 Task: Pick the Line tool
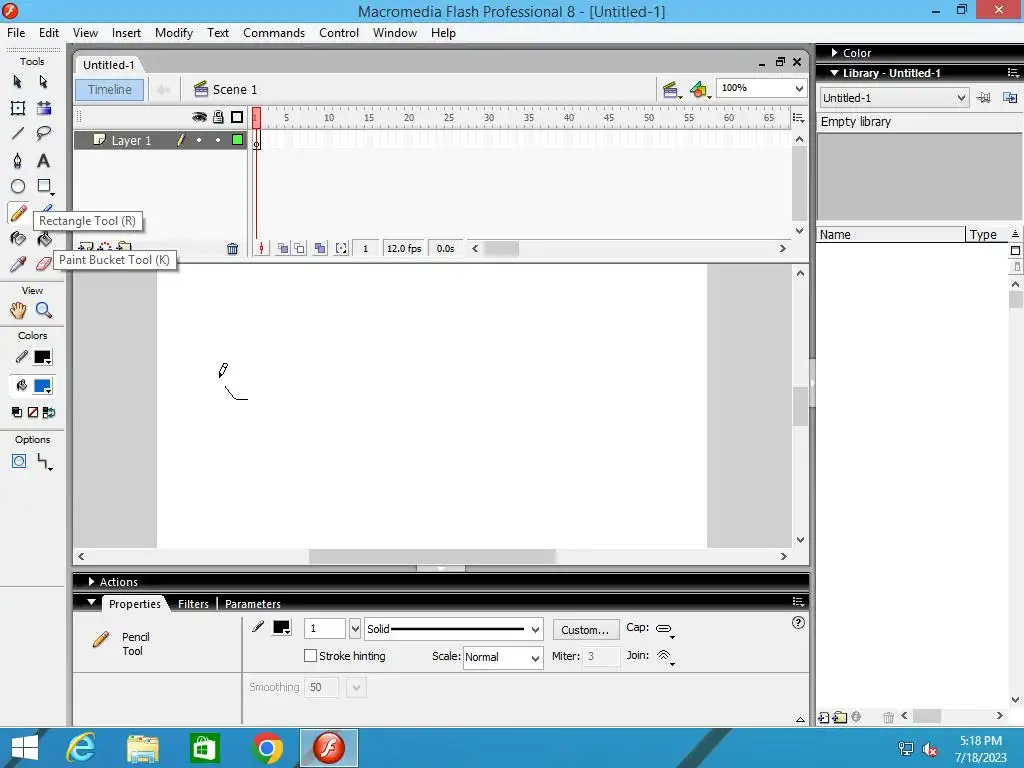click(x=18, y=134)
